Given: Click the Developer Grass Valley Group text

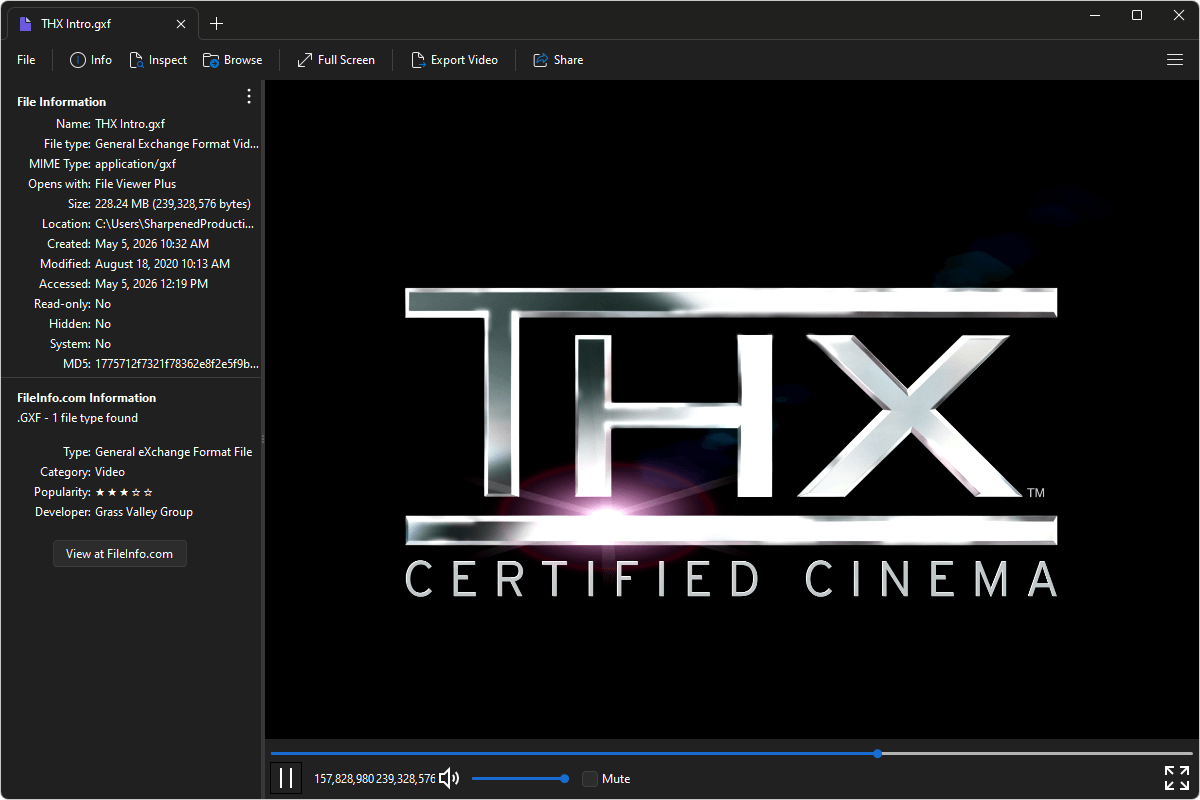Looking at the screenshot, I should coord(144,512).
